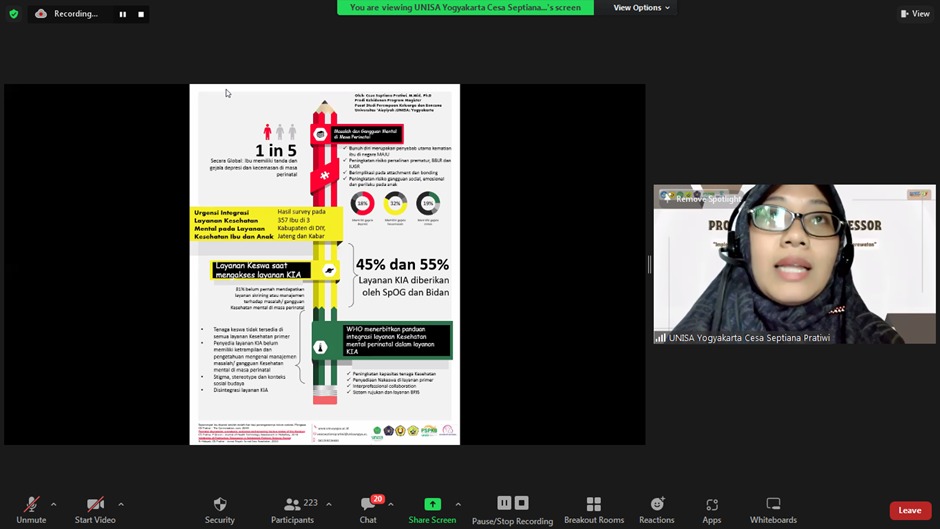Open the Apps panel
This screenshot has height=529, width=940.
tap(711, 509)
